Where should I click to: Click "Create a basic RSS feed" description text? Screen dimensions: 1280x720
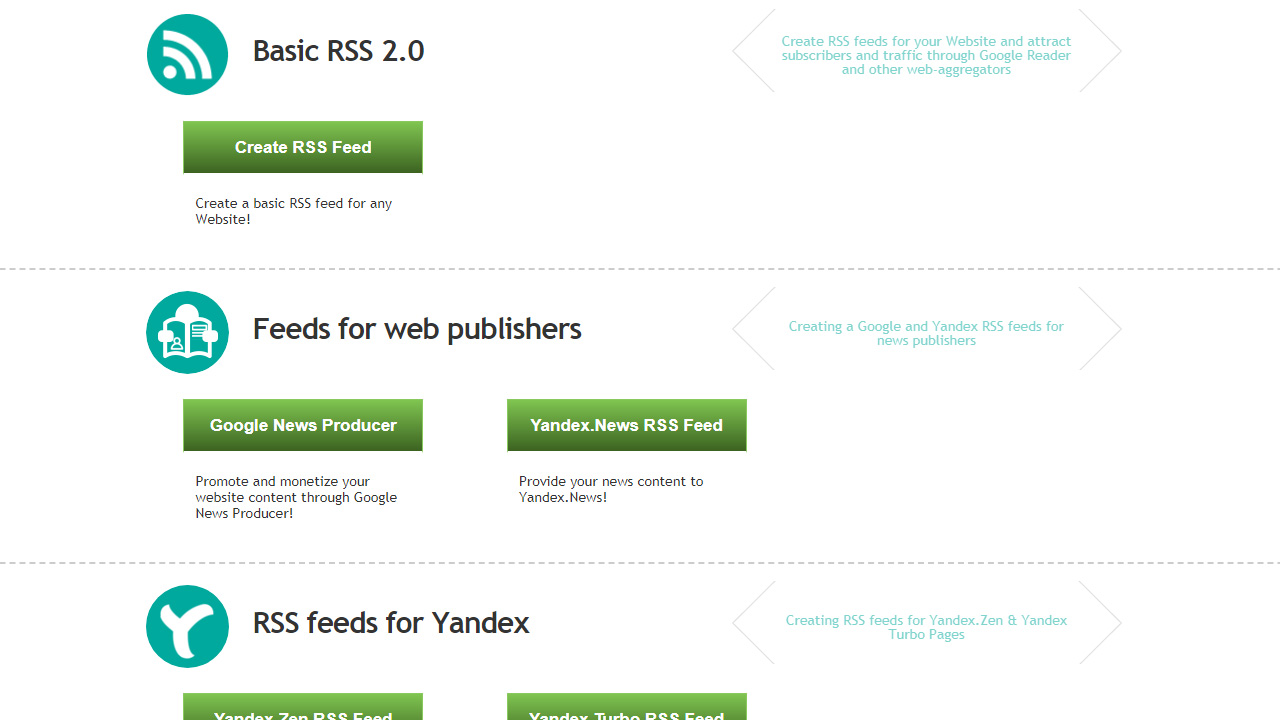tap(294, 211)
